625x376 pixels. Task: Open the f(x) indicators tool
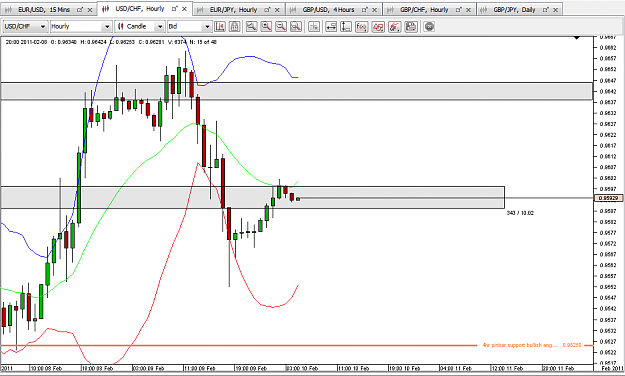click(362, 27)
